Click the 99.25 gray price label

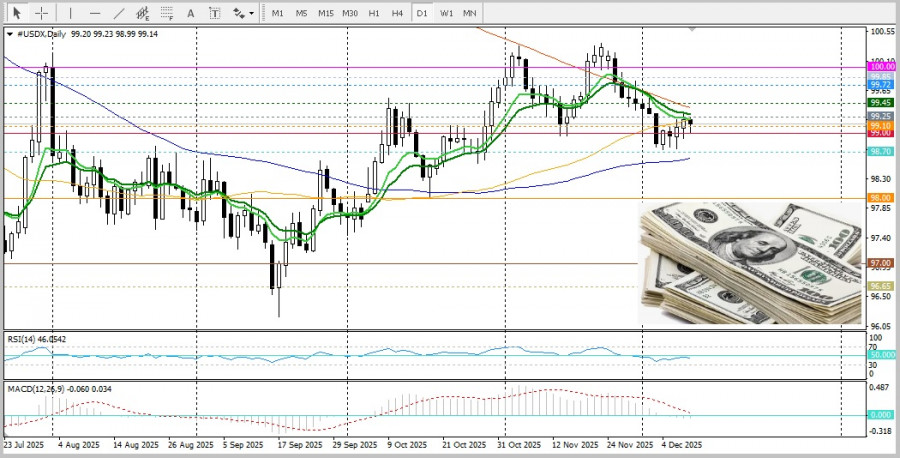(880, 116)
